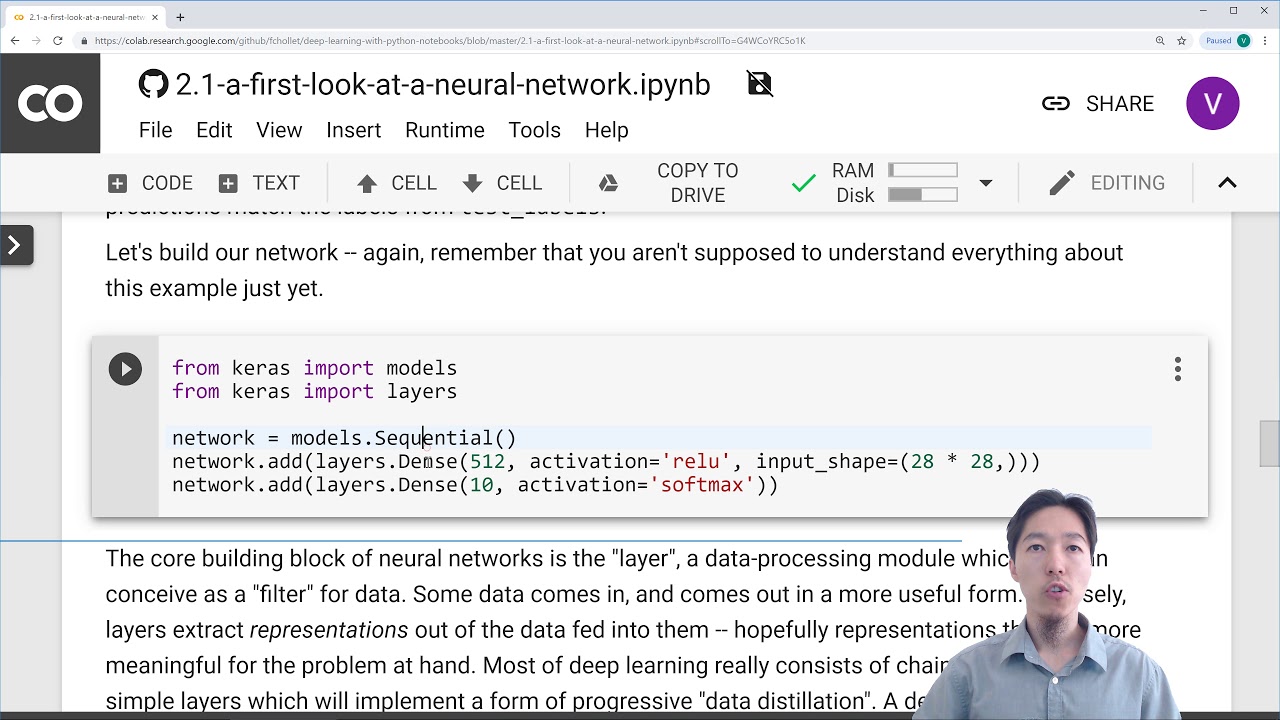Image resolution: width=1280 pixels, height=720 pixels.
Task: Click the paragraph starting 'Let's build our network'
Action: 614,270
